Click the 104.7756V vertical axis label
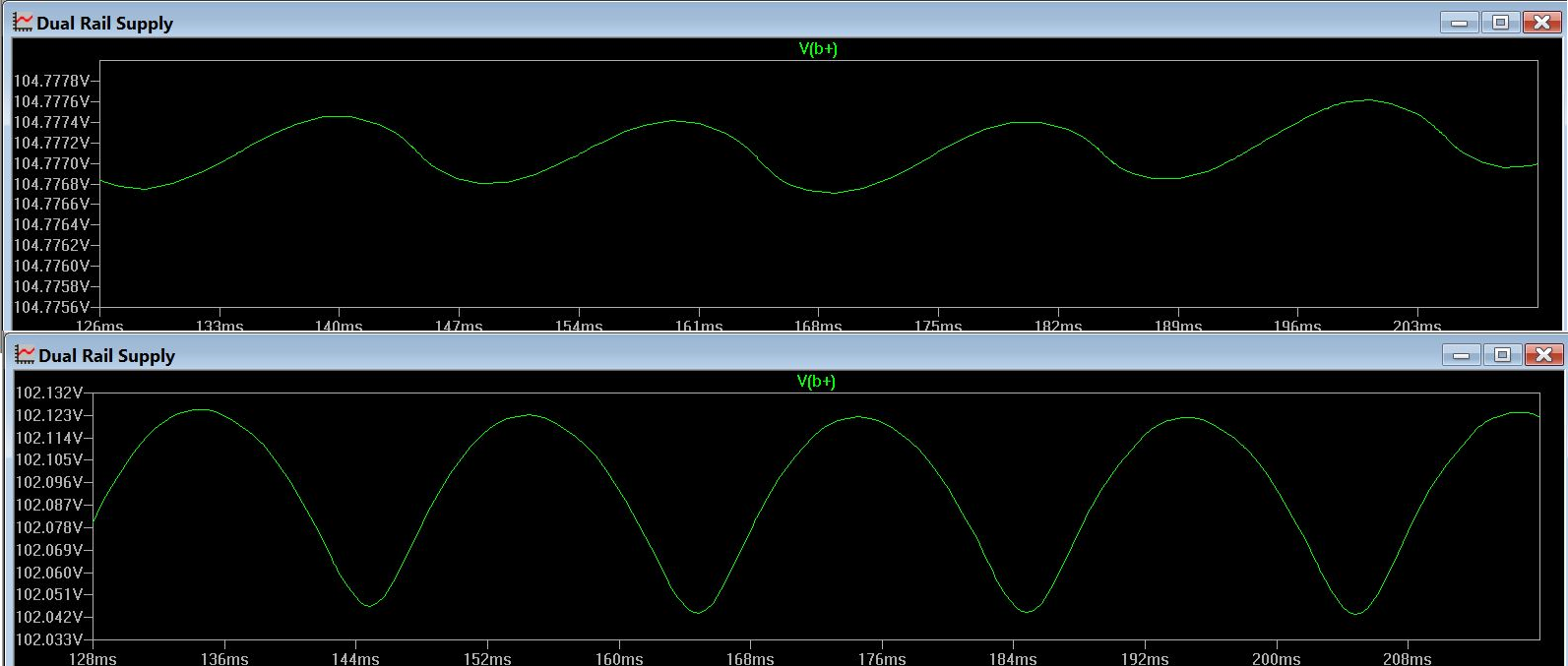 point(51,307)
